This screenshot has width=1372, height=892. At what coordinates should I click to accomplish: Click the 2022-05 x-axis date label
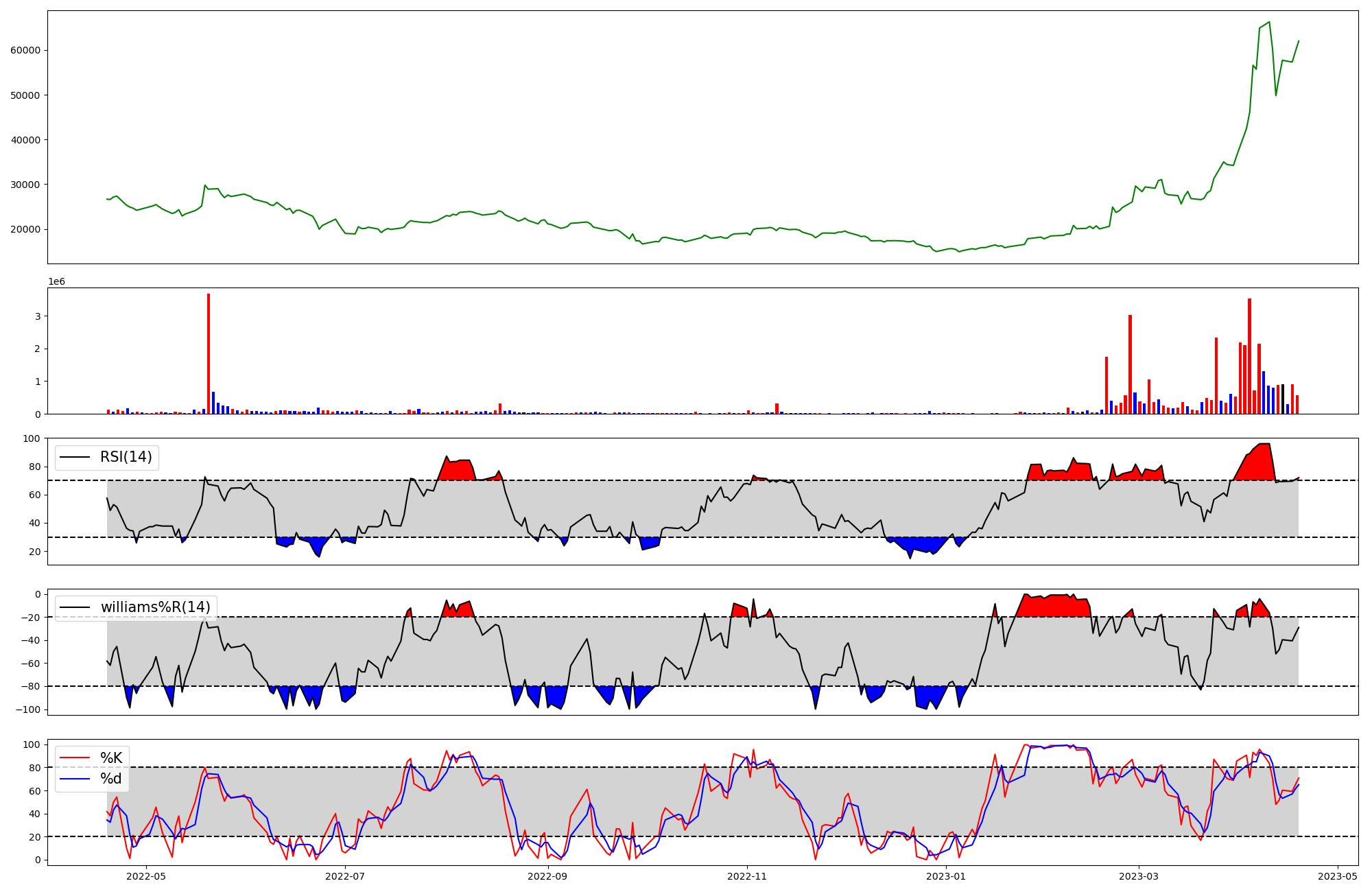point(146,876)
